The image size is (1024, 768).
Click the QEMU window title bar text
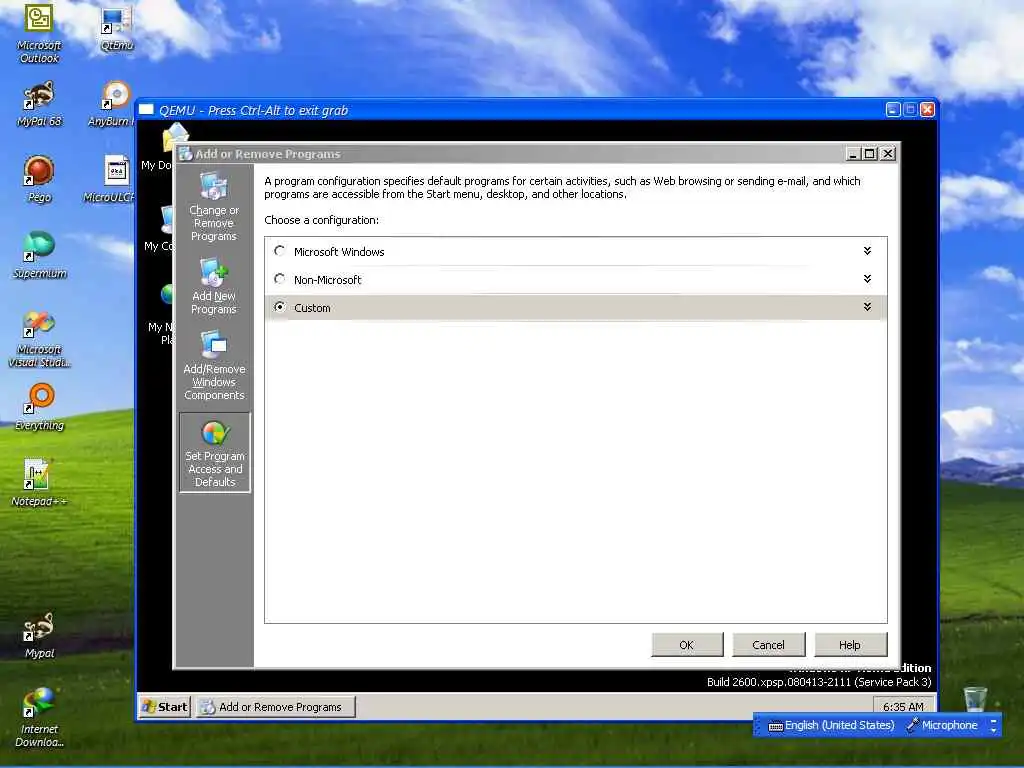click(253, 110)
